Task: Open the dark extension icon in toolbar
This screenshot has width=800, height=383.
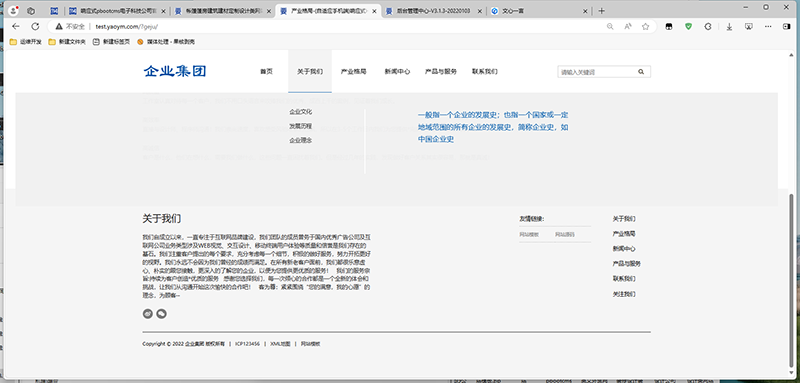Action: pyautogui.click(x=668, y=27)
